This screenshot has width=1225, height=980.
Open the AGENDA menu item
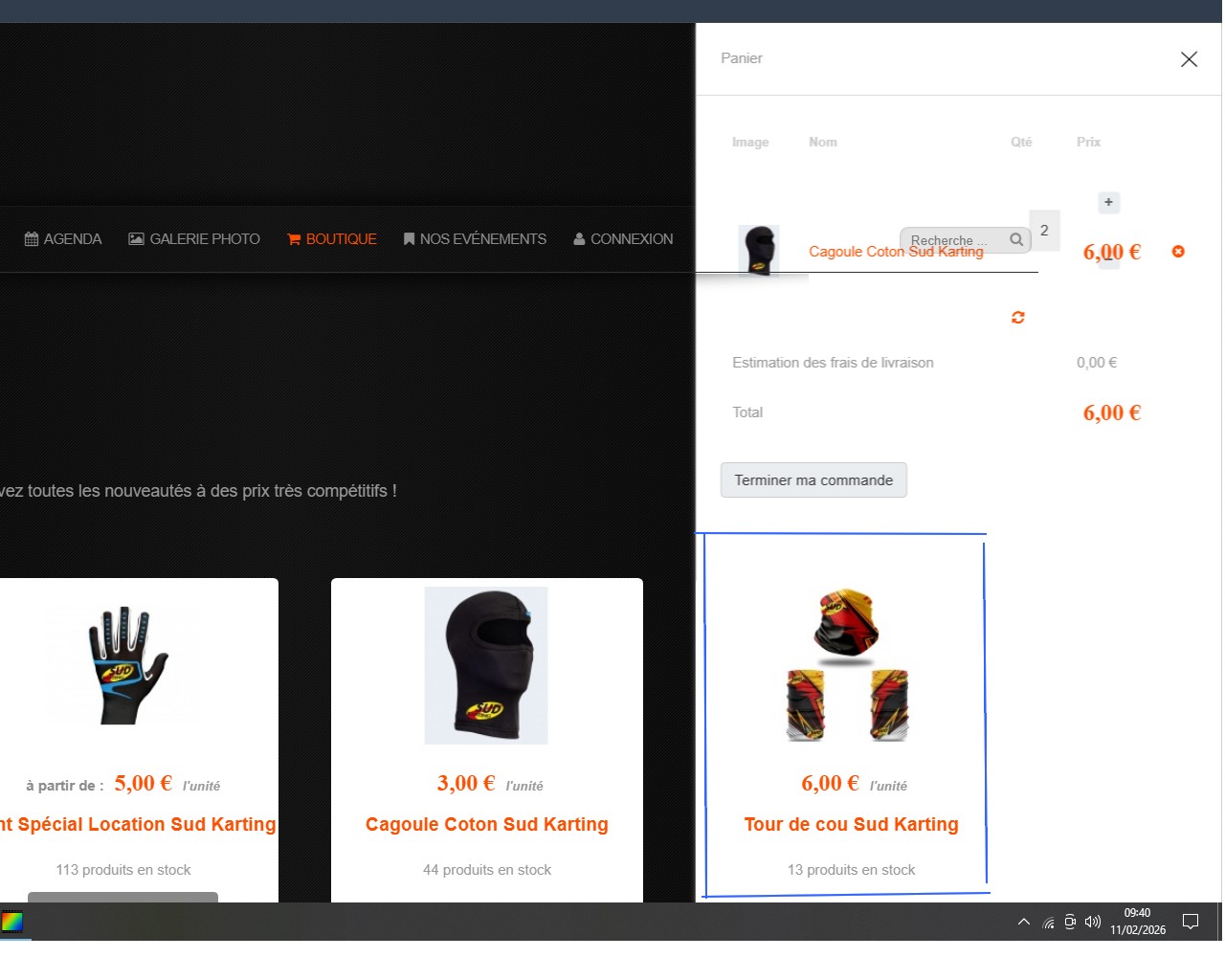[x=63, y=239]
